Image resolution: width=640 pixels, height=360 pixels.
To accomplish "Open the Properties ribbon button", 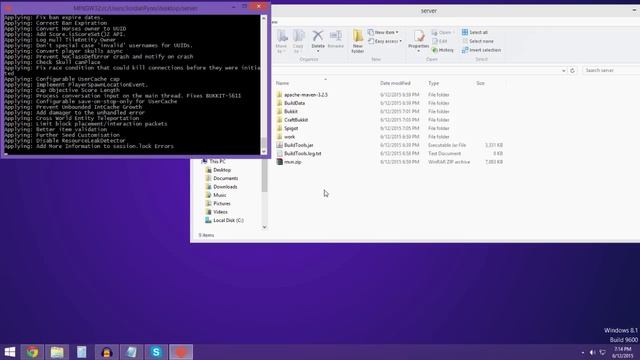I will [418, 41].
